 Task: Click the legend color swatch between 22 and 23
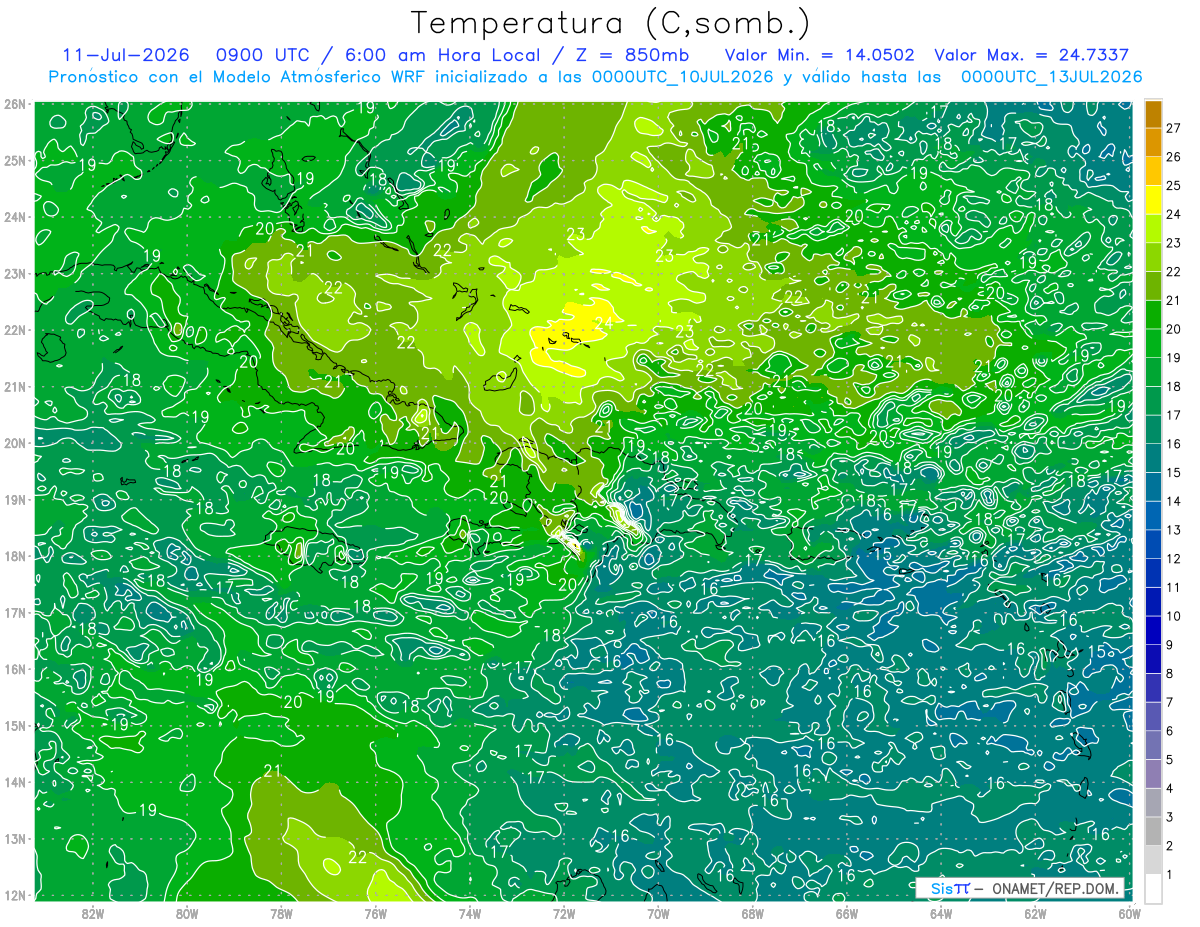pyautogui.click(x=1153, y=257)
